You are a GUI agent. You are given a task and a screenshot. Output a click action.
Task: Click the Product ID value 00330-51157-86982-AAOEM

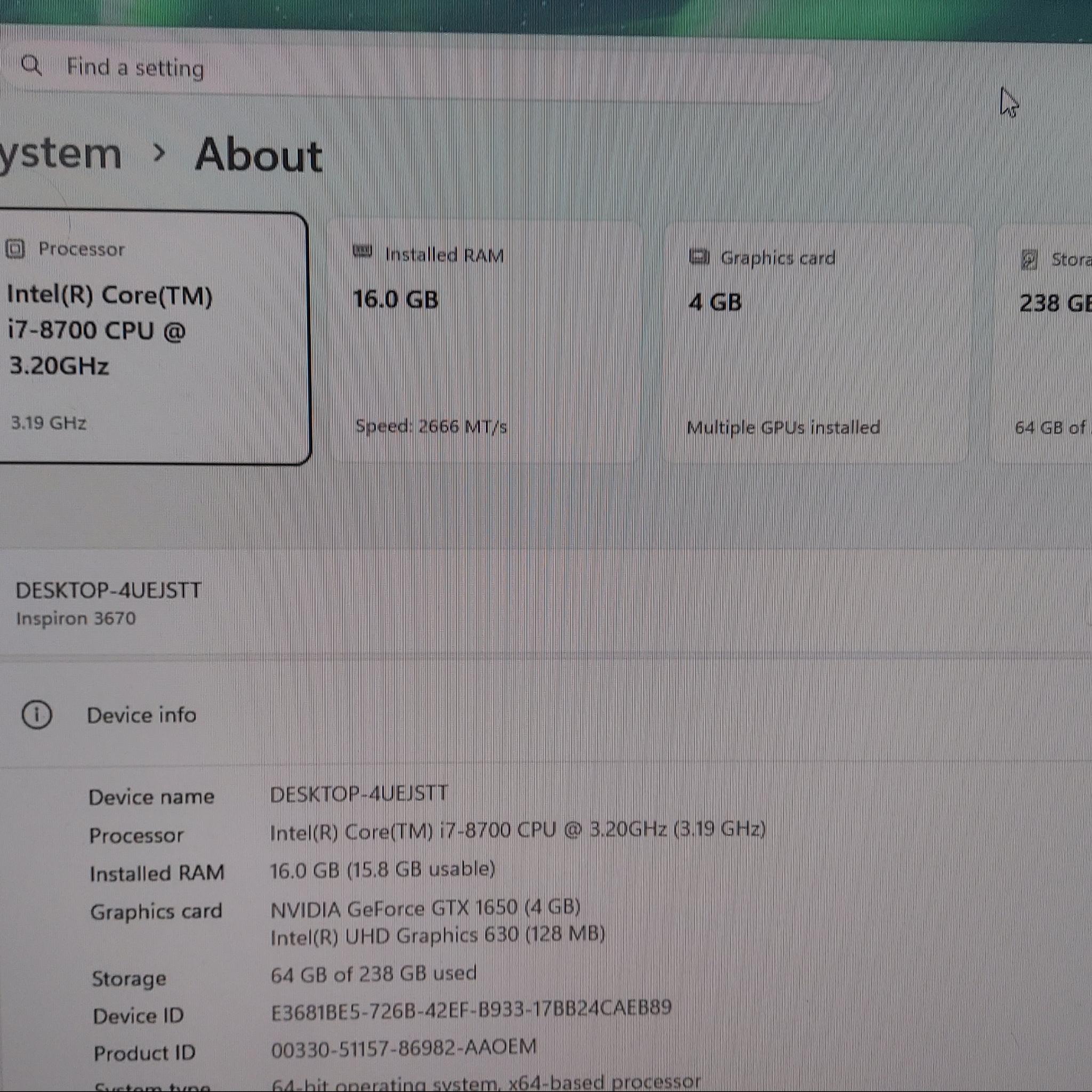(404, 1047)
